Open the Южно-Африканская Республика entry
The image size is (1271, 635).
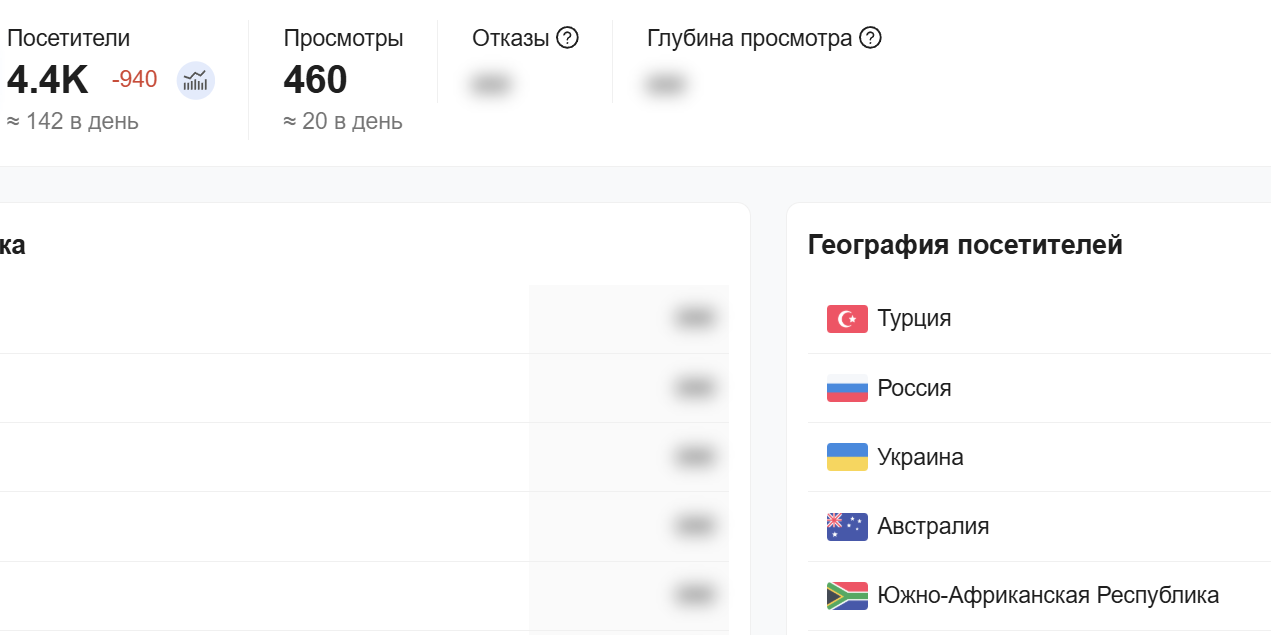1047,594
